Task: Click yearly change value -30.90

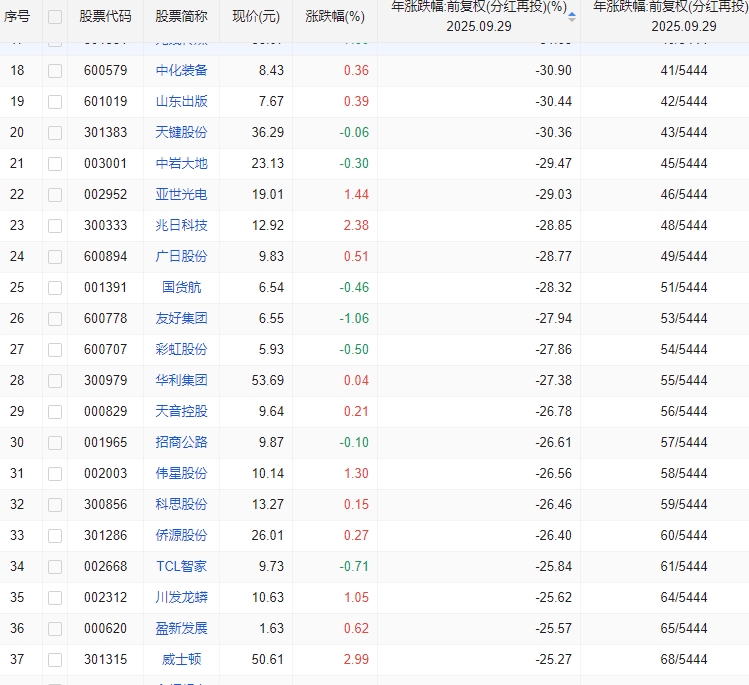Action: click(x=554, y=70)
